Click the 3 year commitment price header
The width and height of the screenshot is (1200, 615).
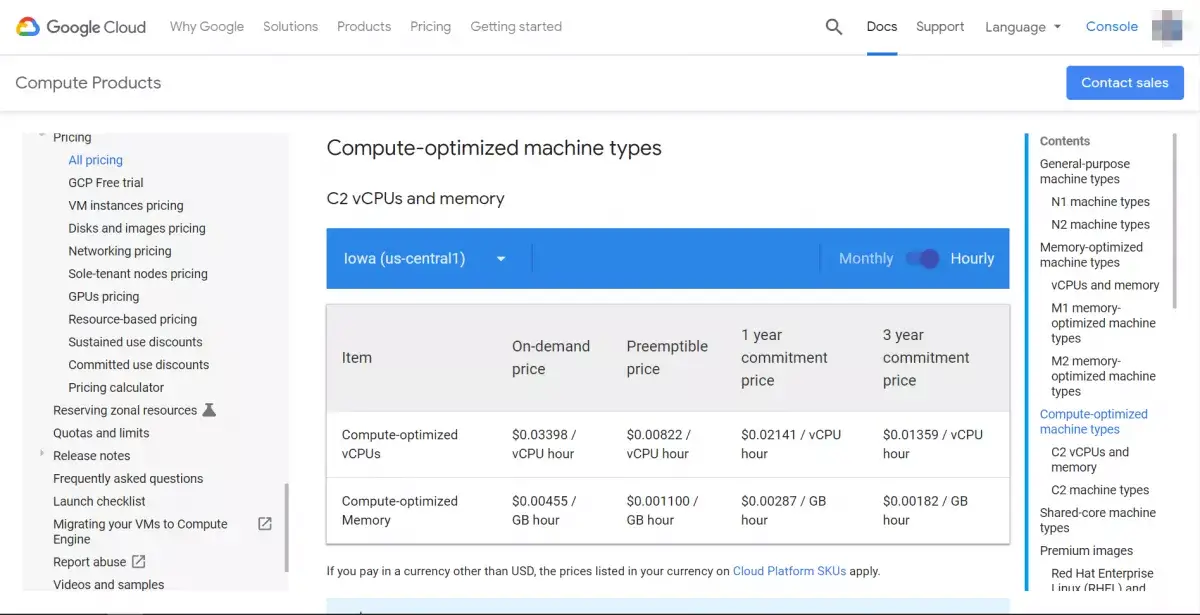(x=926, y=358)
